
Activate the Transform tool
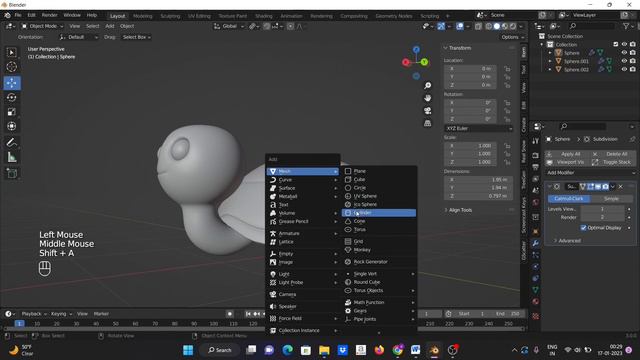[x=12, y=126]
